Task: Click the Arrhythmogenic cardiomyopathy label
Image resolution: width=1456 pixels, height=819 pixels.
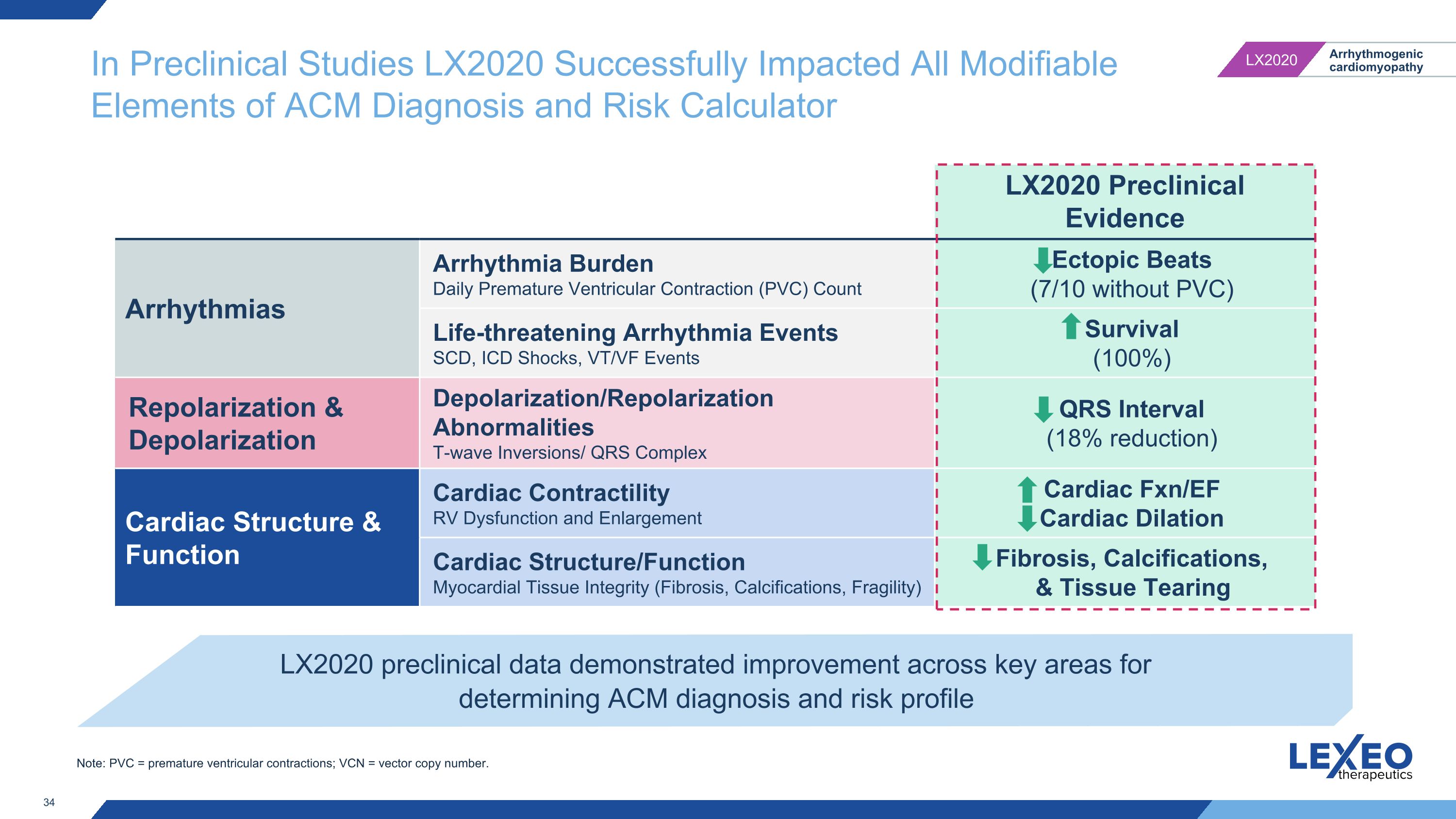Action: pyautogui.click(x=1376, y=61)
